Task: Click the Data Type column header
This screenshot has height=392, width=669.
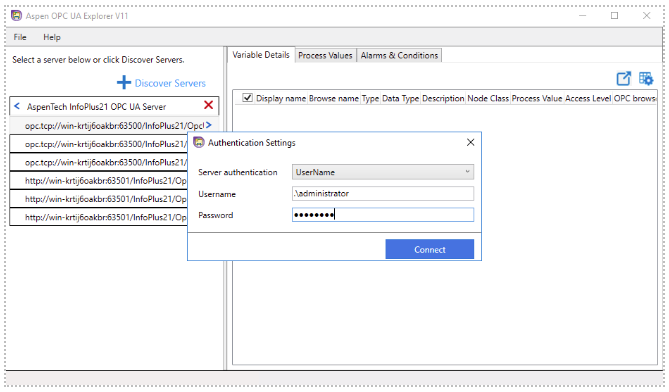Action: coord(400,98)
